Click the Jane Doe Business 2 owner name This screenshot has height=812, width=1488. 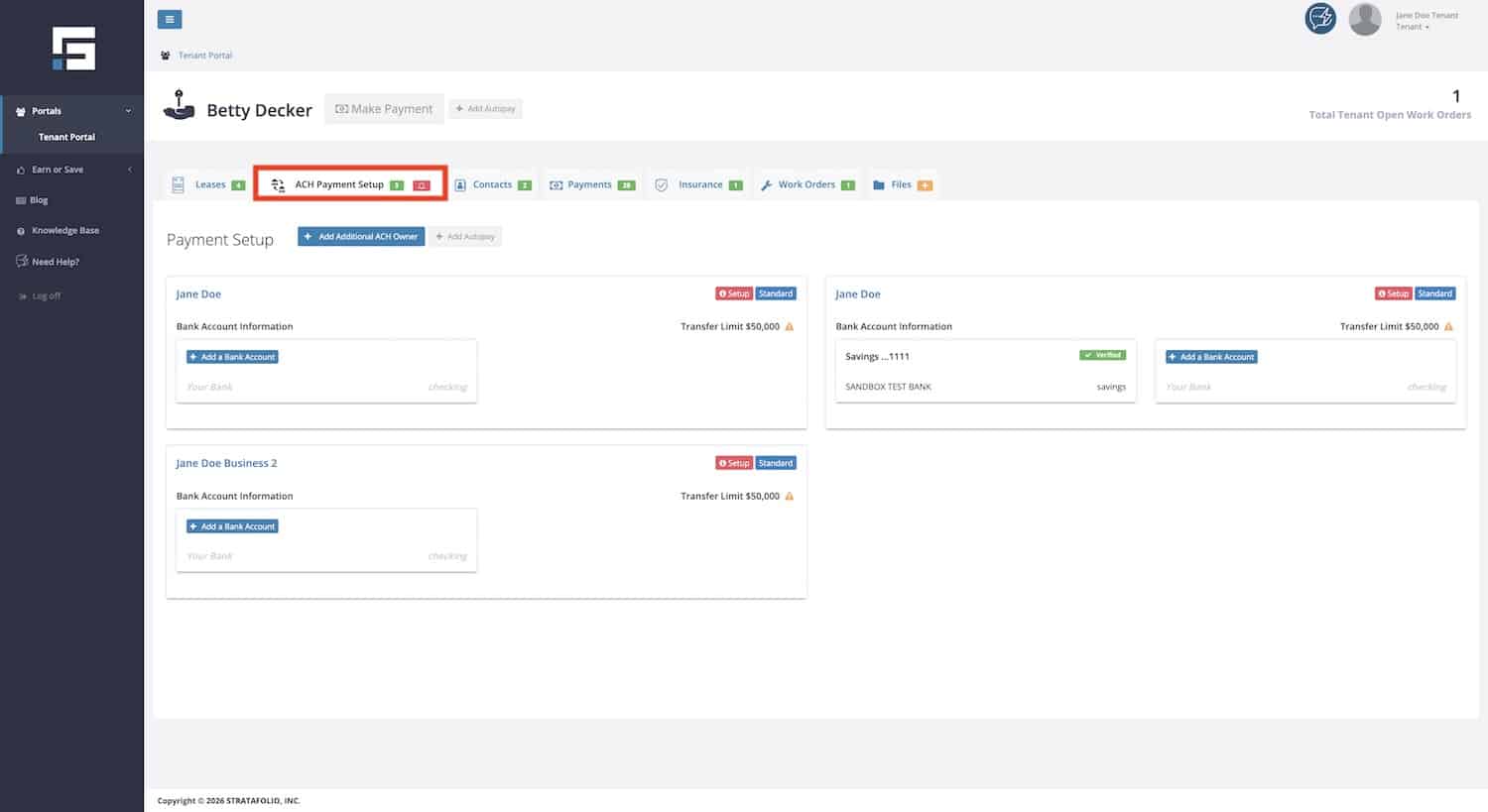click(226, 463)
